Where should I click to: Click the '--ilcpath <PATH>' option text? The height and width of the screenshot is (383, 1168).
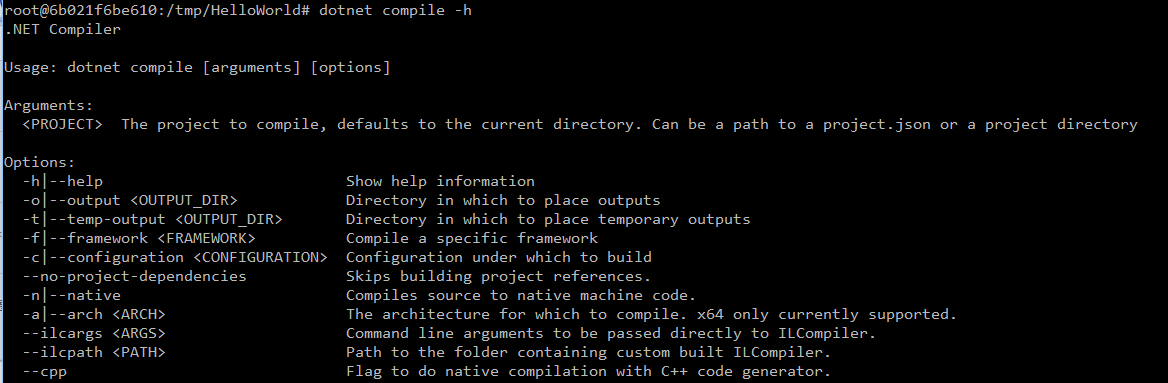[94, 352]
